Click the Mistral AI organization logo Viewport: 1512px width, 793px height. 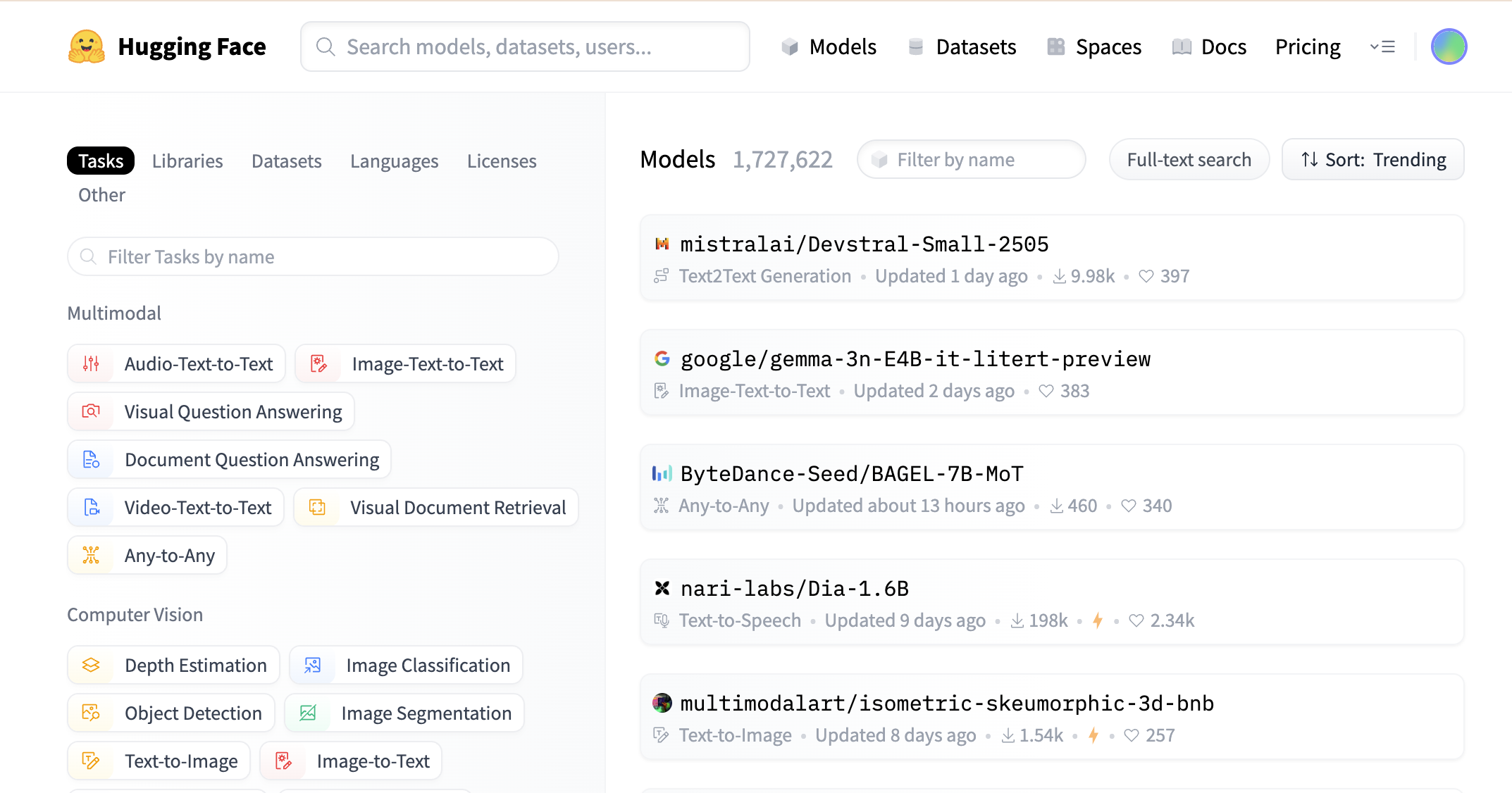662,244
